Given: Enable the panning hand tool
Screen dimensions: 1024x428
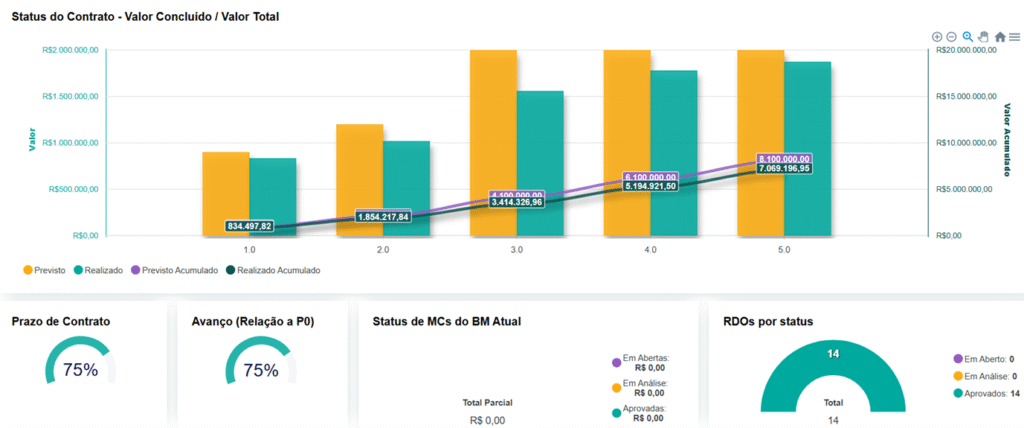Looking at the screenshot, I should coord(984,37).
